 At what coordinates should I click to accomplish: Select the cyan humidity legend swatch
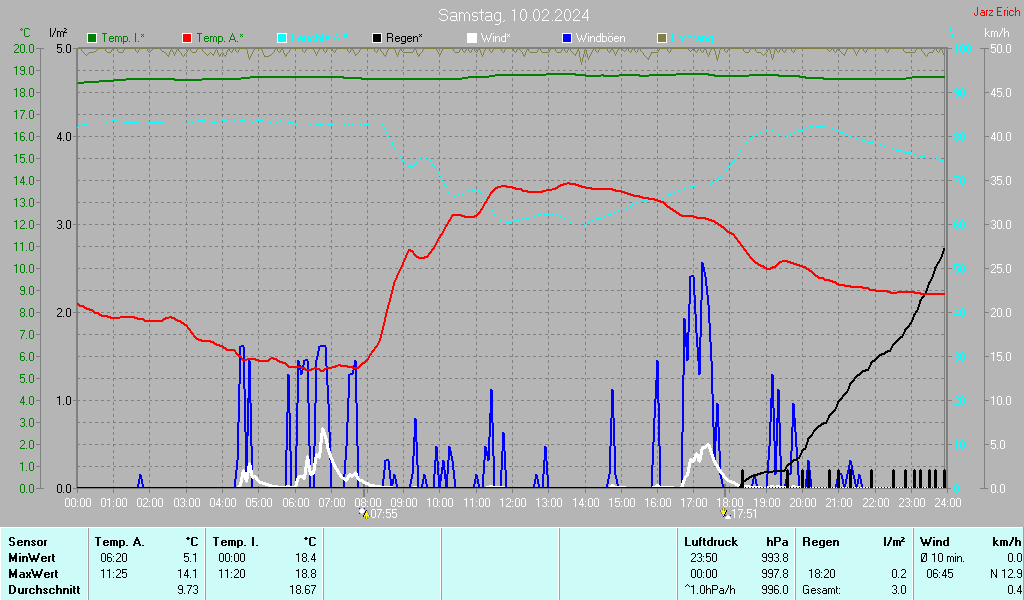tap(282, 38)
